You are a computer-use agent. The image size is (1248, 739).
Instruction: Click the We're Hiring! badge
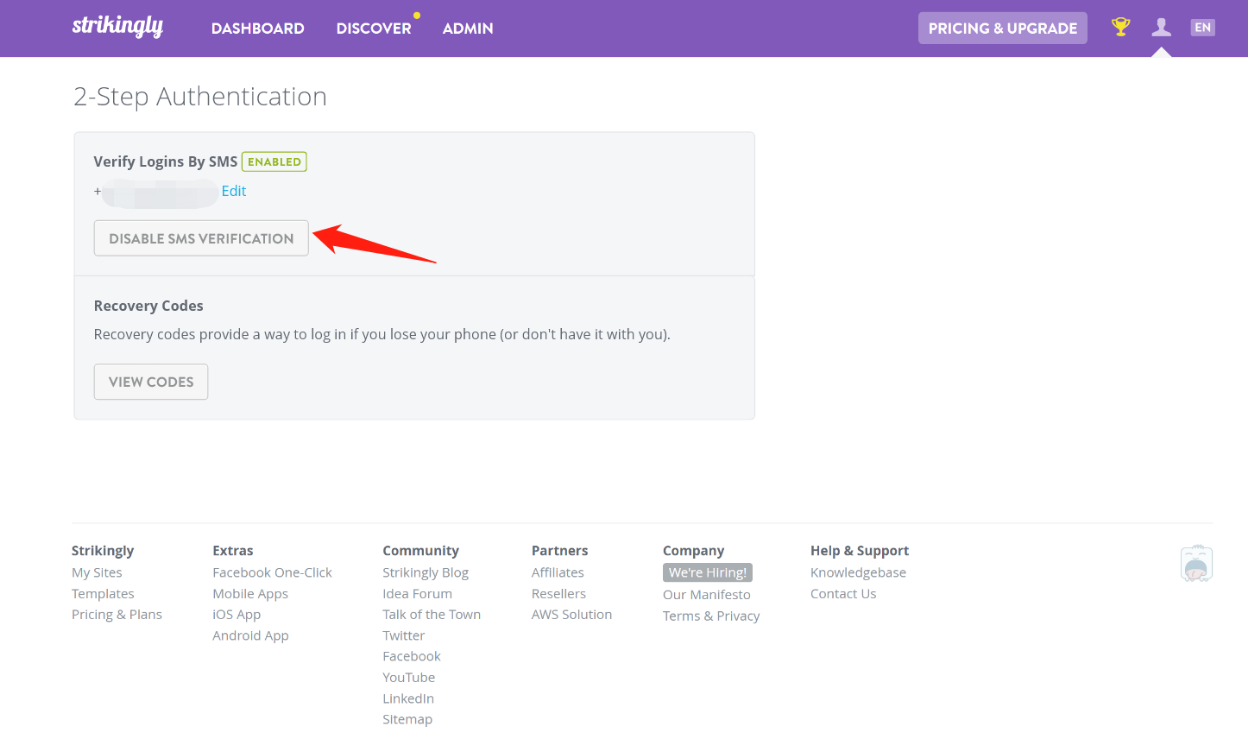(708, 573)
